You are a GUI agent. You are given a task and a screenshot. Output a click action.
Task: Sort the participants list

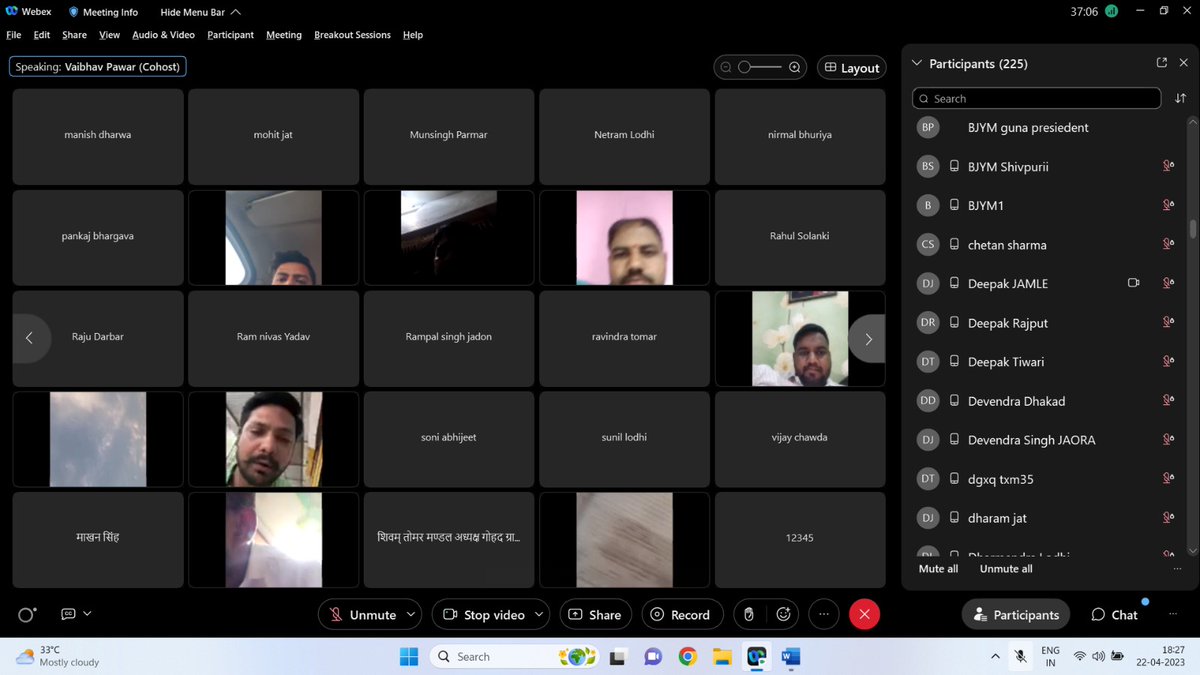tap(1181, 98)
